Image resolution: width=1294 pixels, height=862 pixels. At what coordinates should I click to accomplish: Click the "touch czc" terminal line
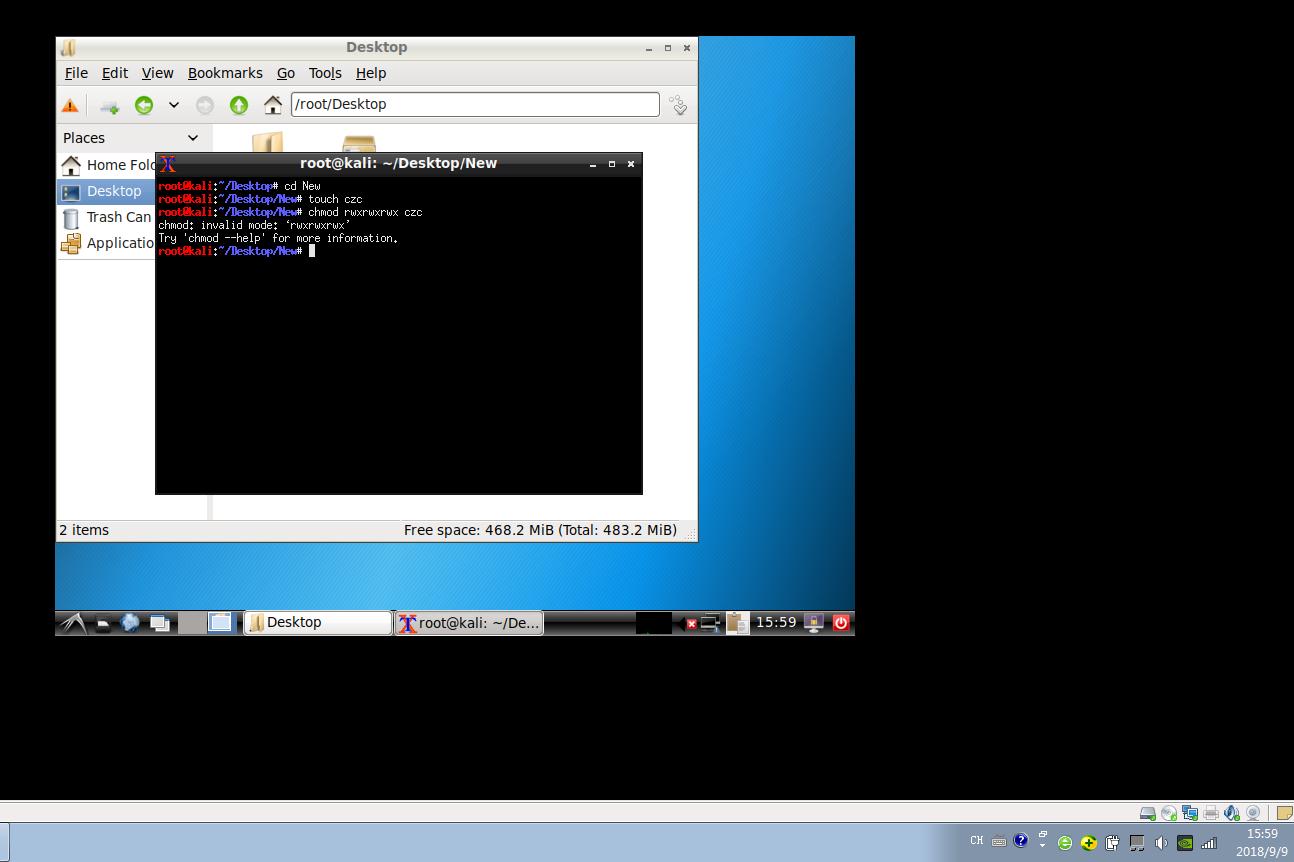[260, 199]
